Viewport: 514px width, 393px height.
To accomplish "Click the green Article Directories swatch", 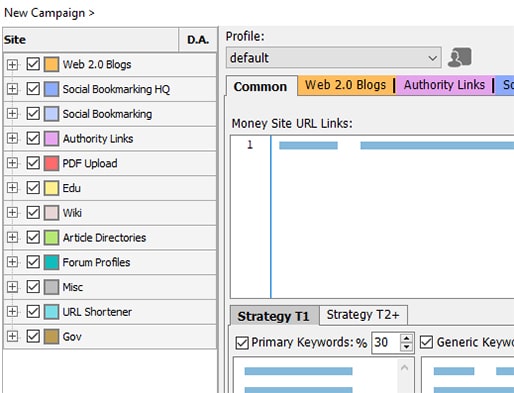I will (x=51, y=237).
